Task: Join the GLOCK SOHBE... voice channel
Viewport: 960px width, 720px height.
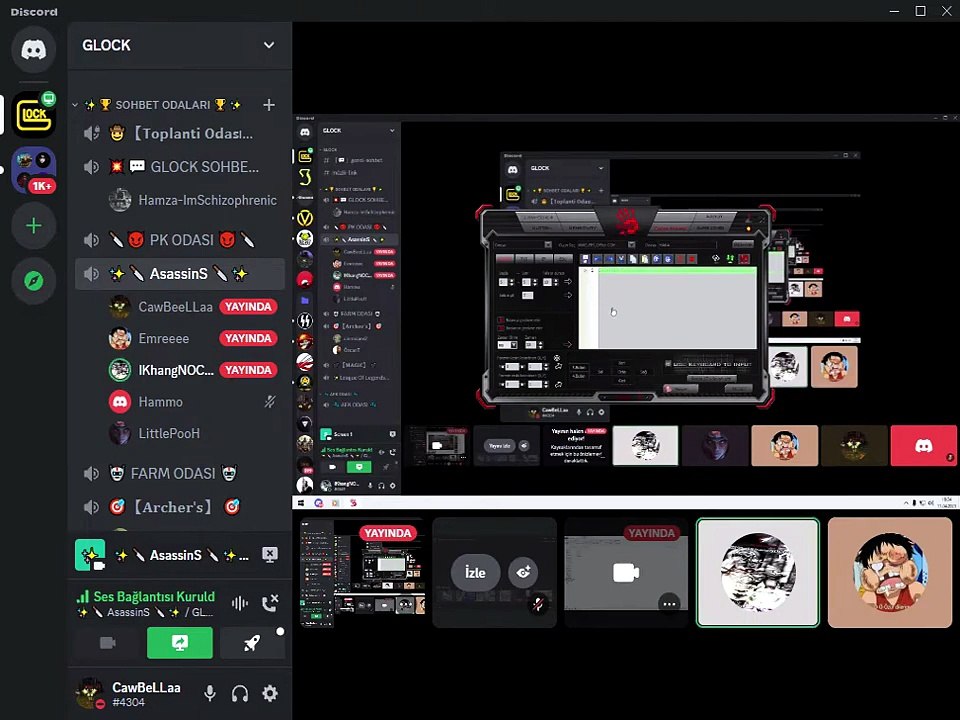Action: point(180,167)
